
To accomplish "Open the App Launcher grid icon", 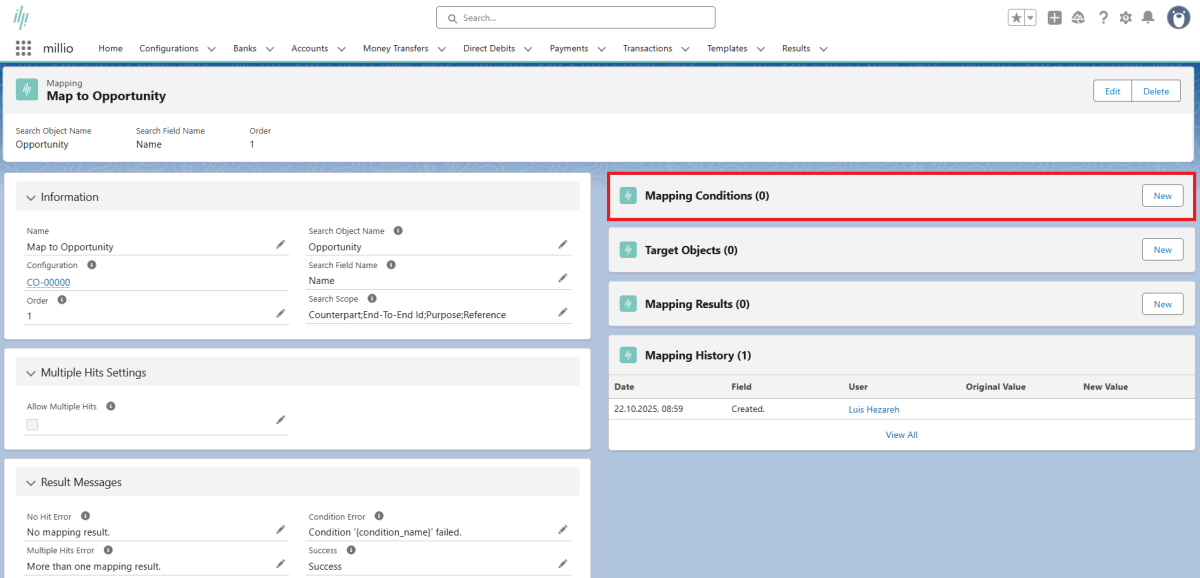I will click(x=23, y=48).
